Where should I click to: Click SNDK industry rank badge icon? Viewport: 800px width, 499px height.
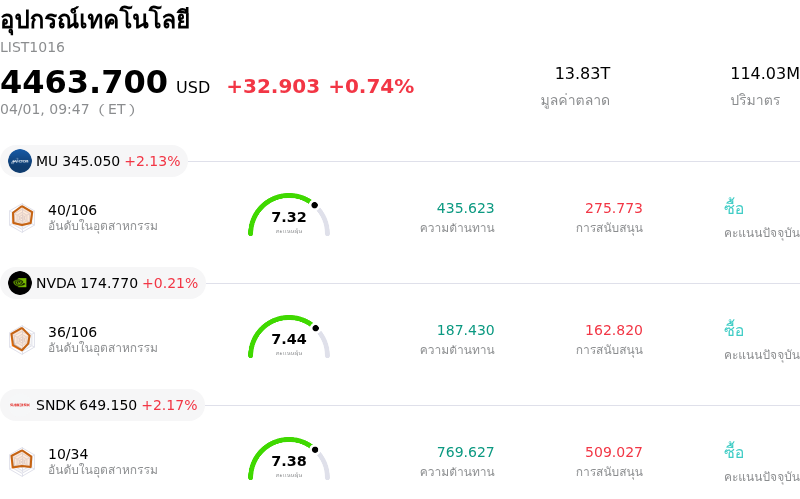22,460
